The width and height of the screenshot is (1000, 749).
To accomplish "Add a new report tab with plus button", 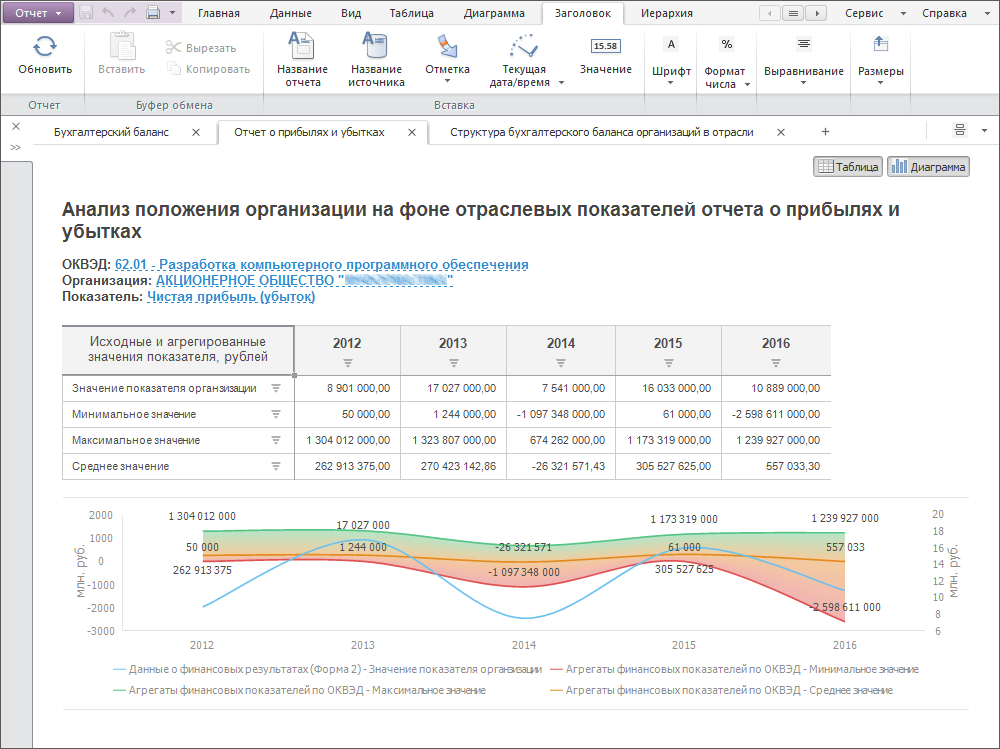I will click(x=824, y=131).
